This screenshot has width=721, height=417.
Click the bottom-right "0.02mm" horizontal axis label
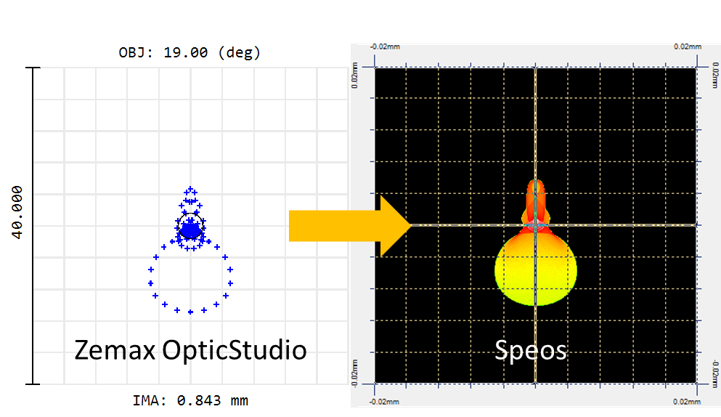(687, 402)
